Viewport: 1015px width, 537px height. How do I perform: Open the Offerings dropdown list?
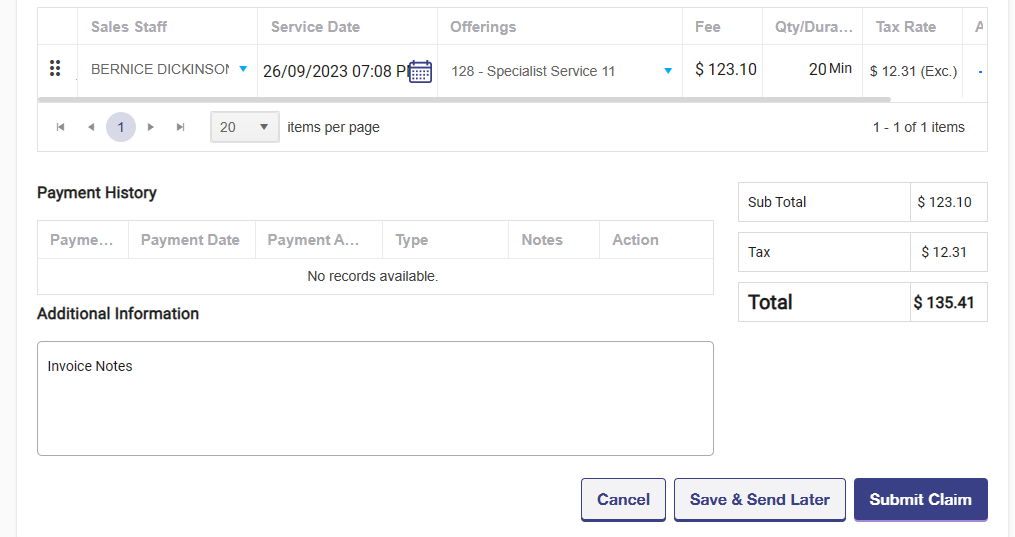pos(668,71)
